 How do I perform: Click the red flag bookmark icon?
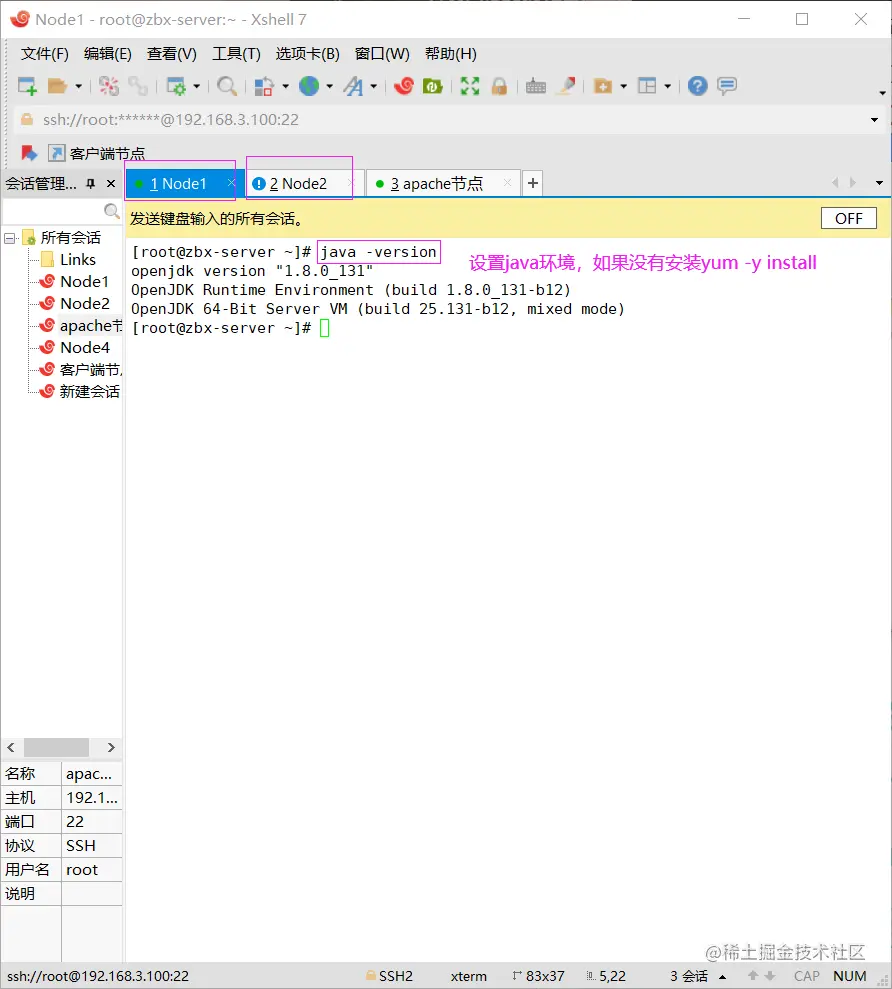coord(28,153)
